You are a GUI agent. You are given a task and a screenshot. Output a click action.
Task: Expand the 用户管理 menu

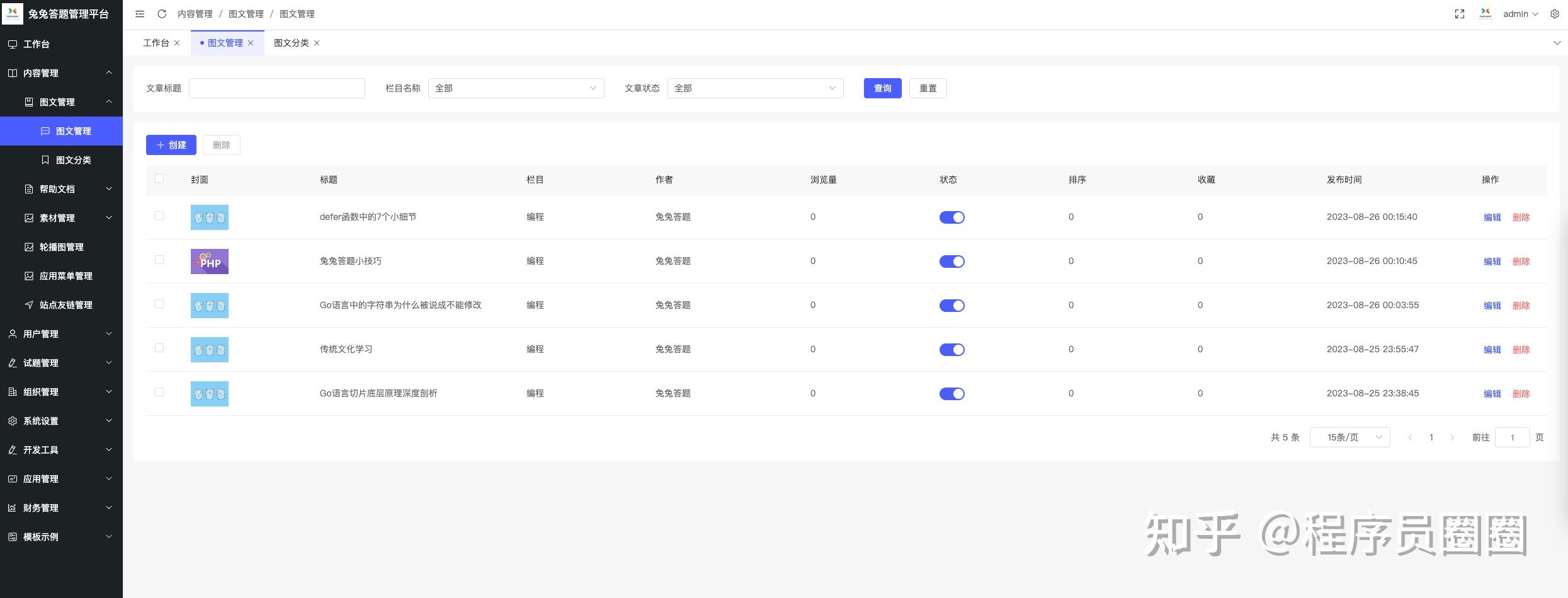61,334
